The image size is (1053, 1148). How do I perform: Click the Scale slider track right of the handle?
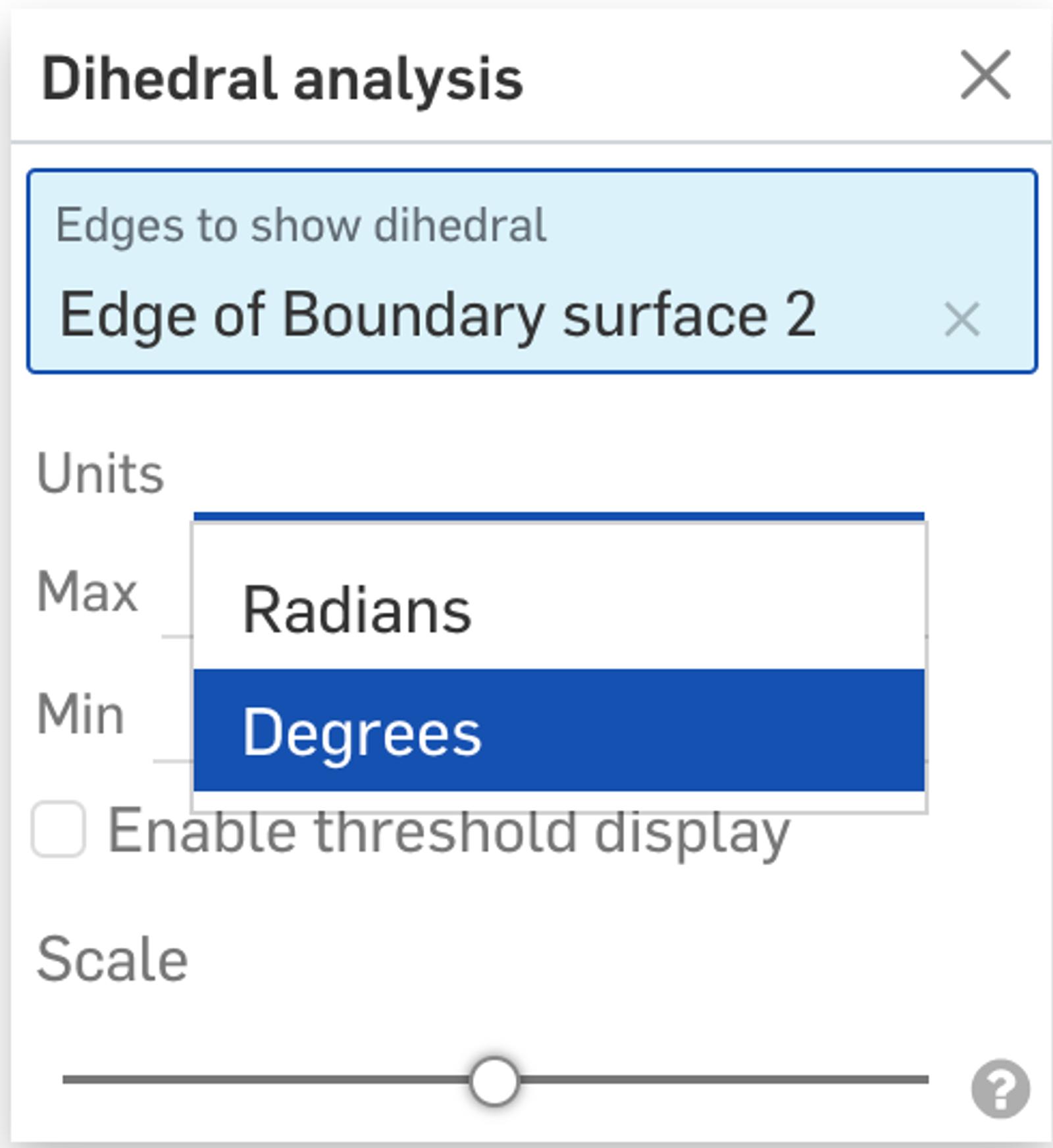click(x=724, y=1080)
